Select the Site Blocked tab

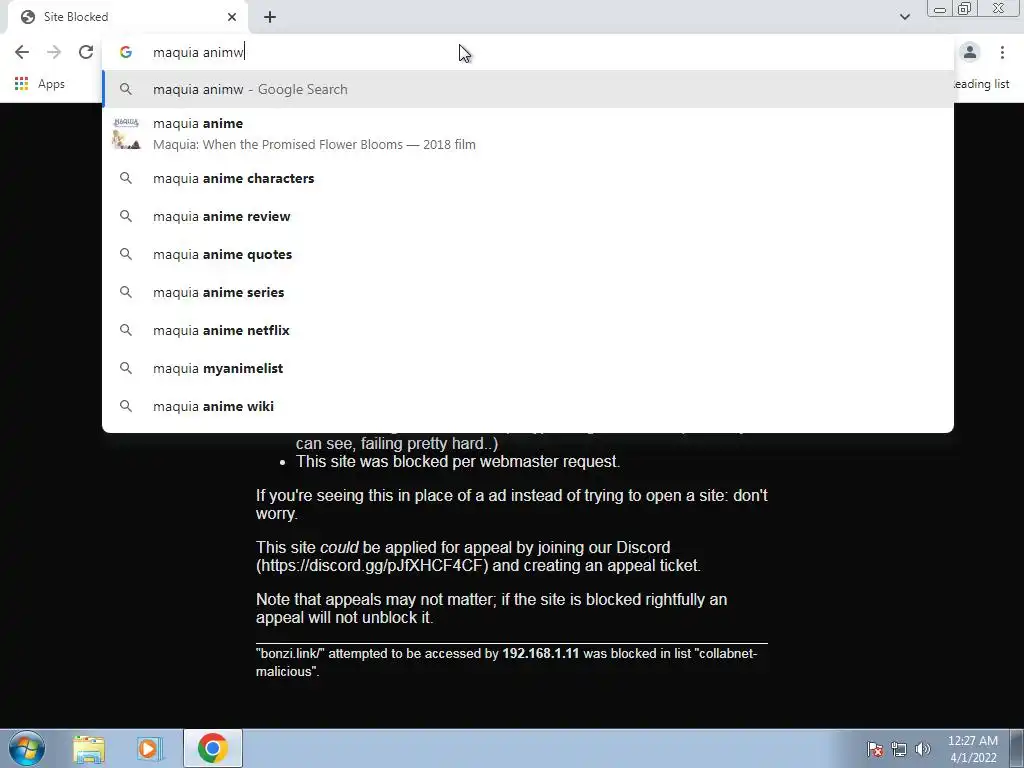click(127, 17)
